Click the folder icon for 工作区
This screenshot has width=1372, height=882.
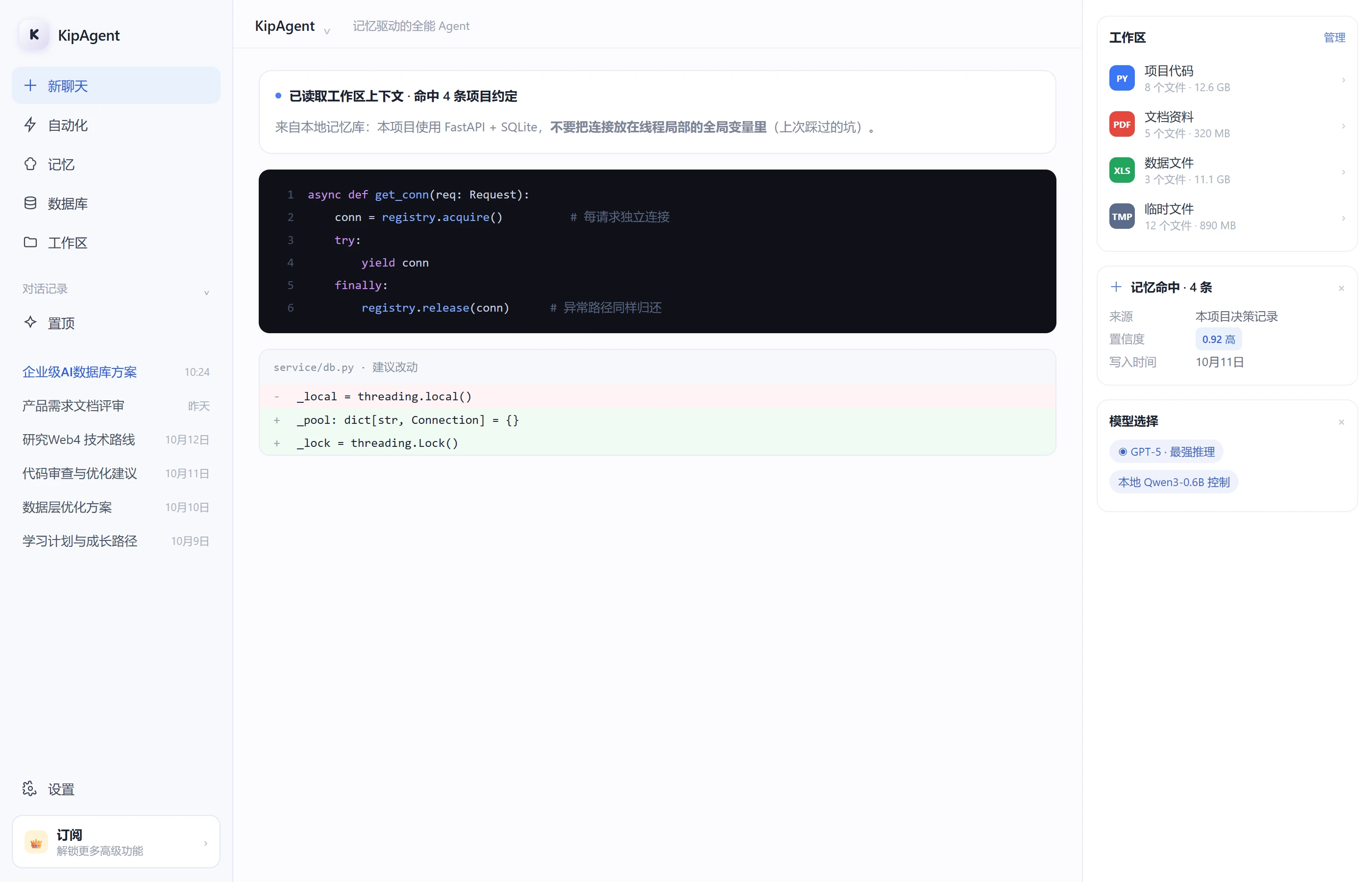click(30, 242)
